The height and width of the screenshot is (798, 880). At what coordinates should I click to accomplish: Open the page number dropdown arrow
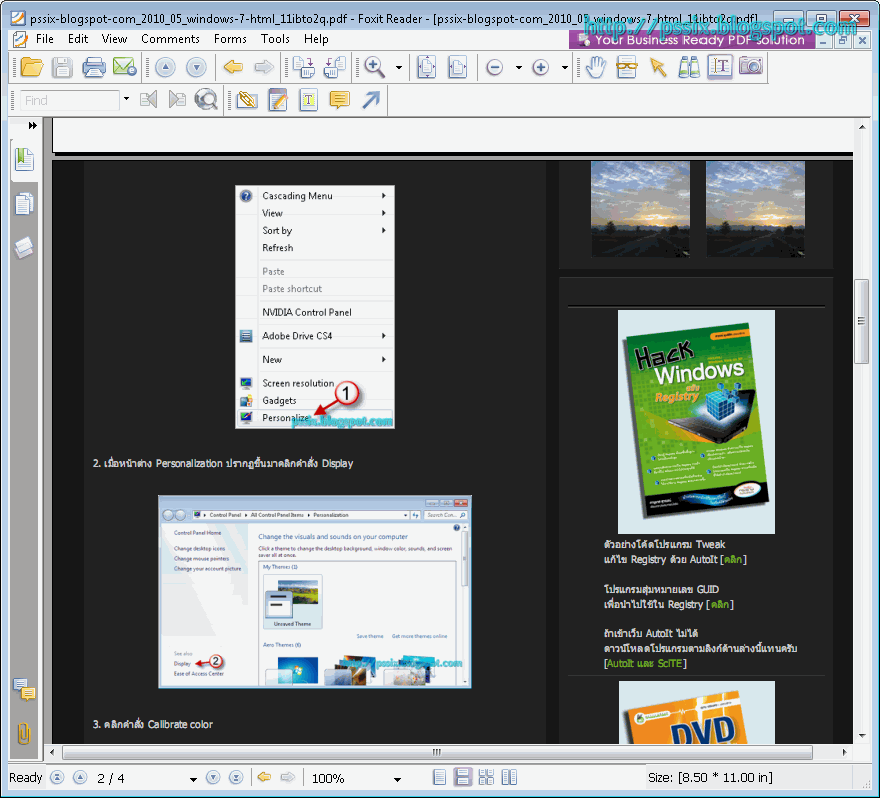pos(193,779)
